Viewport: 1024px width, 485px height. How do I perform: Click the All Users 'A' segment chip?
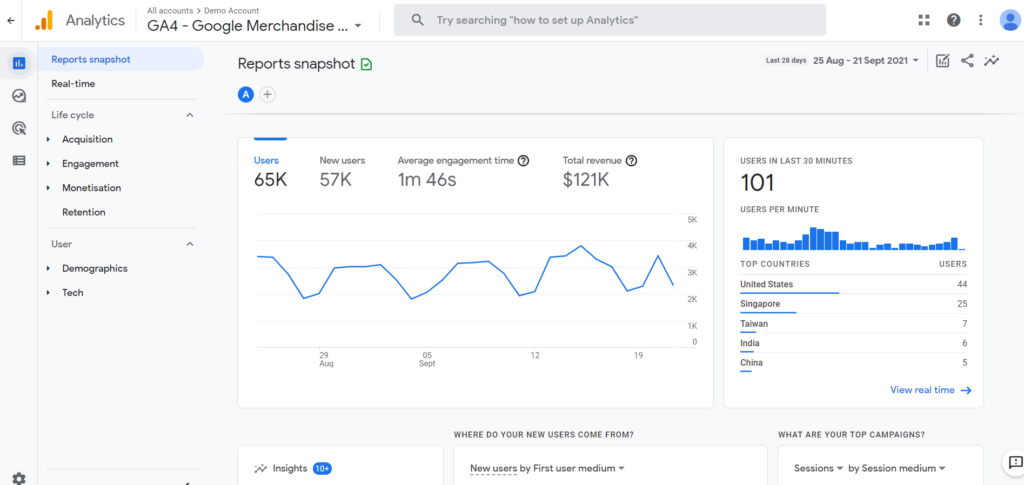tap(246, 95)
